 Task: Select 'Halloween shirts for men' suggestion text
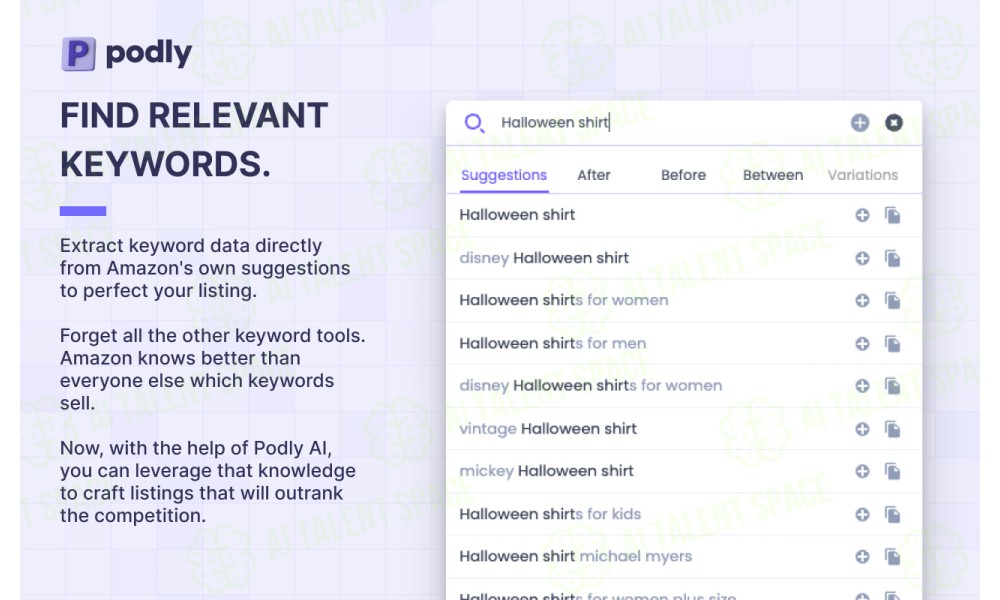(553, 344)
